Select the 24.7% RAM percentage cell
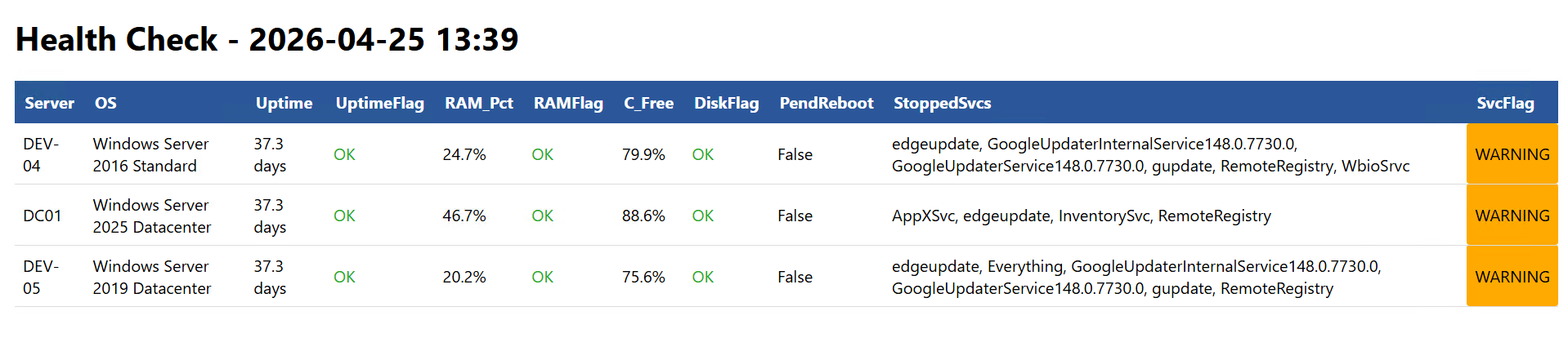The height and width of the screenshot is (338, 1568). tap(464, 154)
